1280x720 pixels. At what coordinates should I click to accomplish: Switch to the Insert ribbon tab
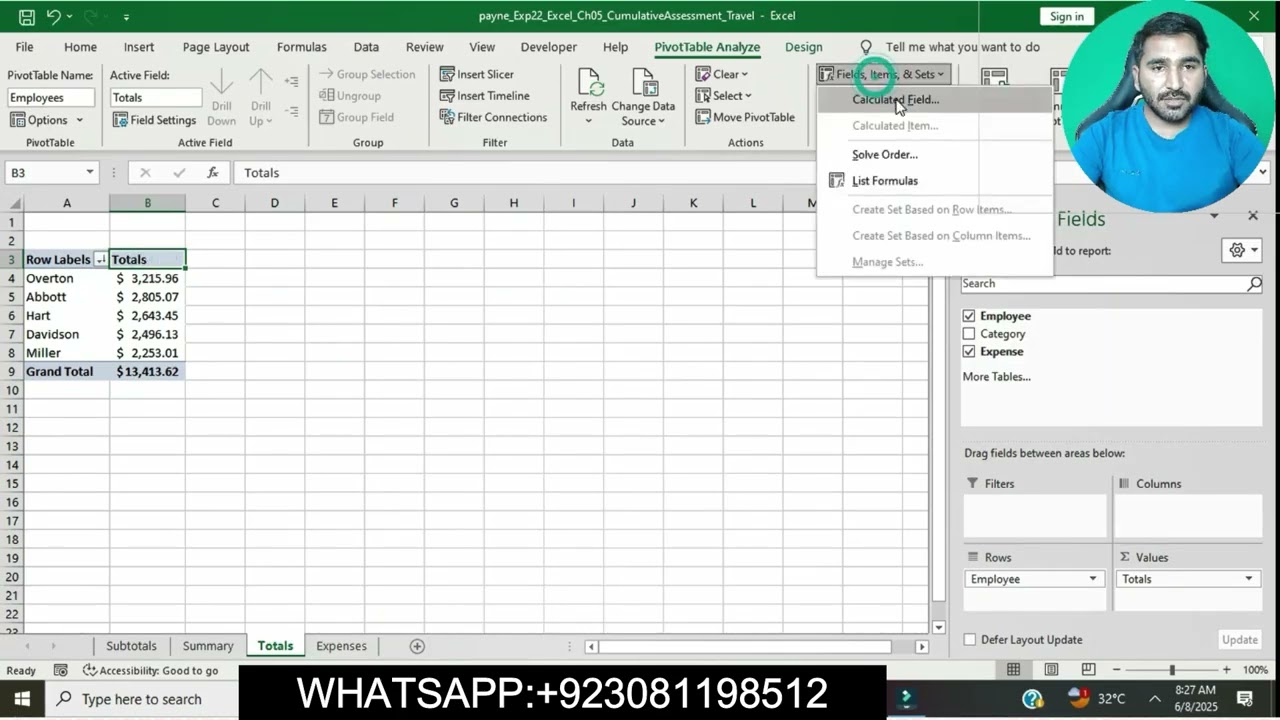pos(139,47)
